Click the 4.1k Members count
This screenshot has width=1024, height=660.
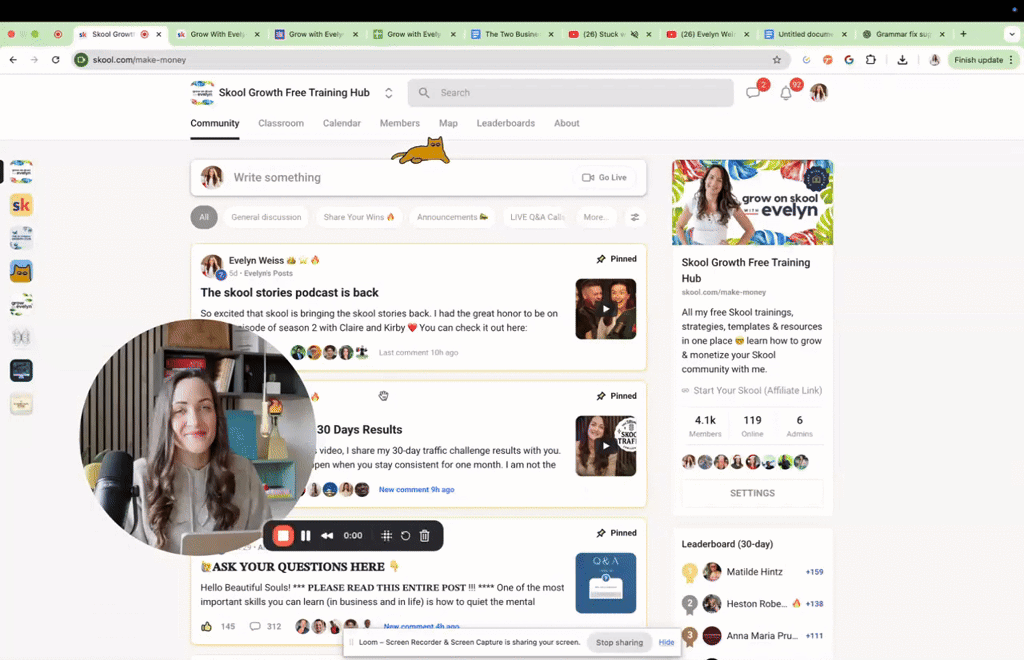point(705,426)
